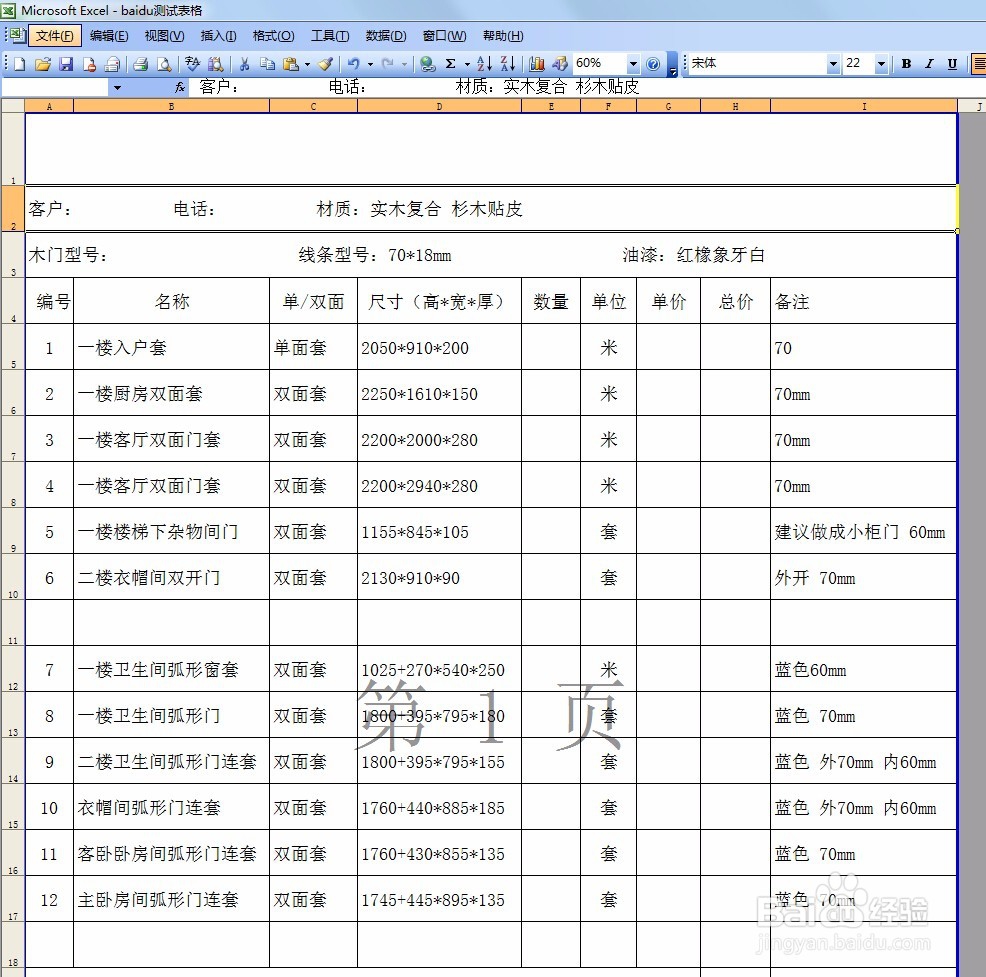Viewport: 986px width, 977px height.
Task: Click the formula bar showing 客户: 电话:
Action: [x=585, y=87]
